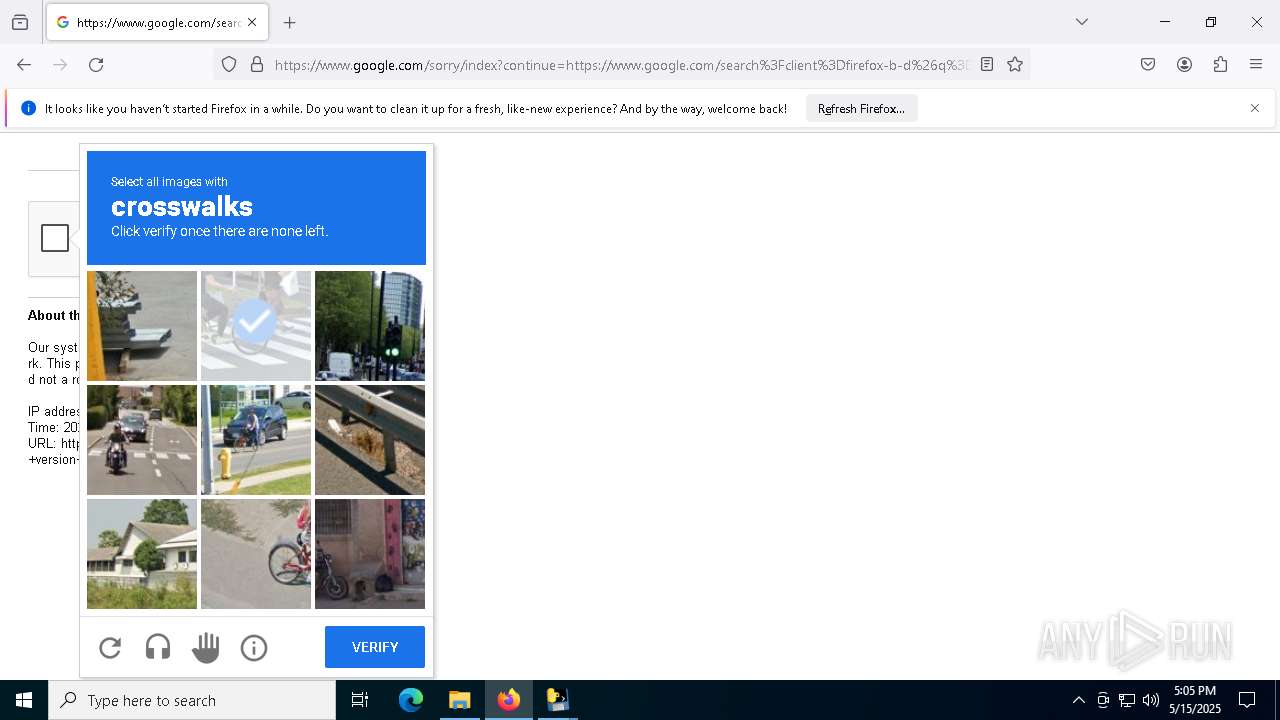The width and height of the screenshot is (1280, 720).
Task: Open the volume speaker tray icon
Action: tap(1151, 700)
